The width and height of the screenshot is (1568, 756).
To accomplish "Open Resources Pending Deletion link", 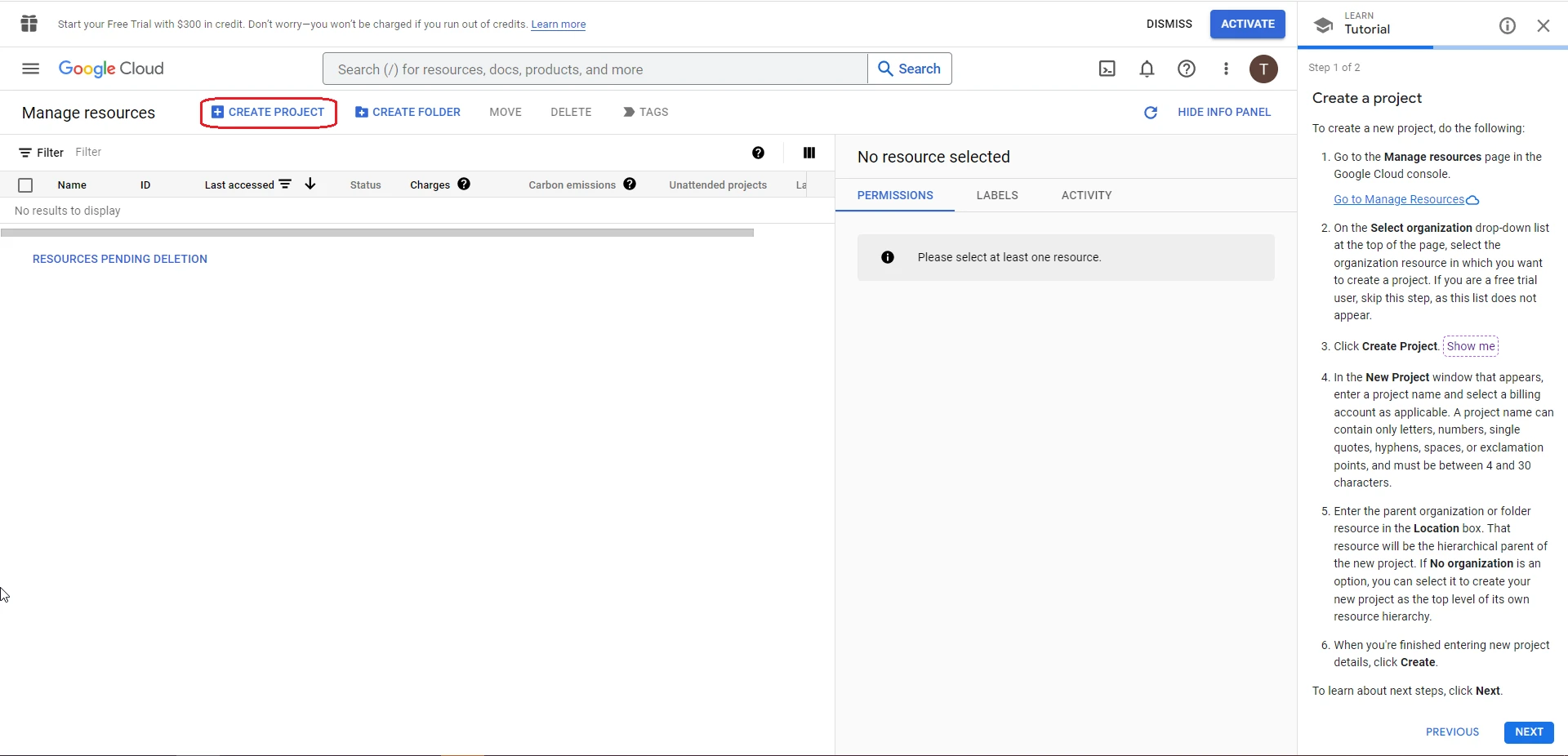I will coord(120,259).
